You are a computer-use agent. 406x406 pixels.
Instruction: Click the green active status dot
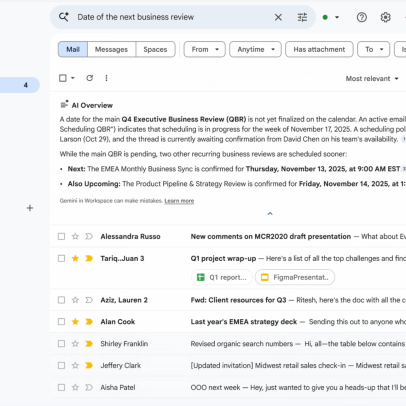[325, 17]
